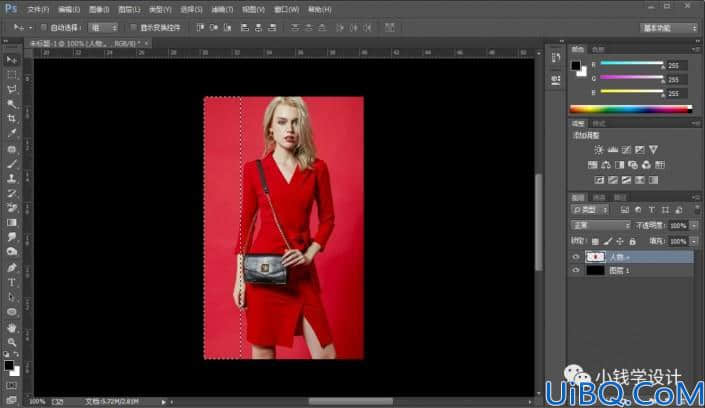
Task: Click the align top edges icon
Action: click(200, 28)
